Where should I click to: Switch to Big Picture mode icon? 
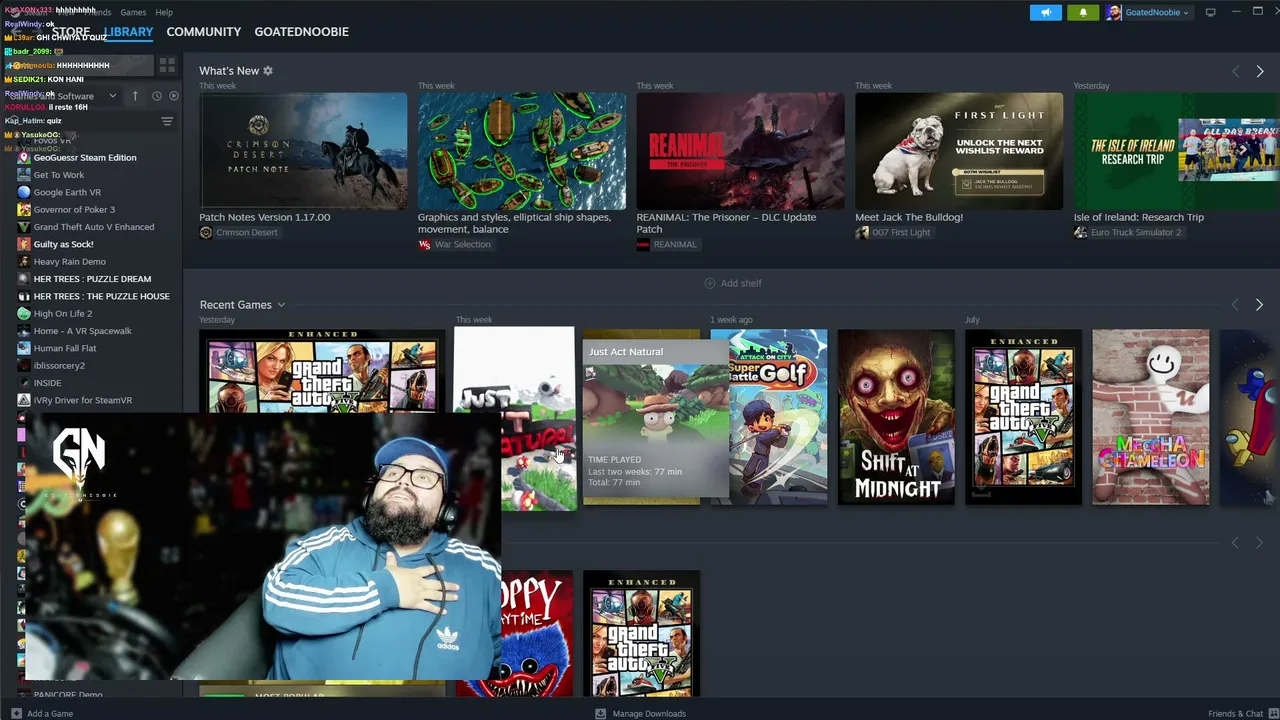coord(1210,12)
